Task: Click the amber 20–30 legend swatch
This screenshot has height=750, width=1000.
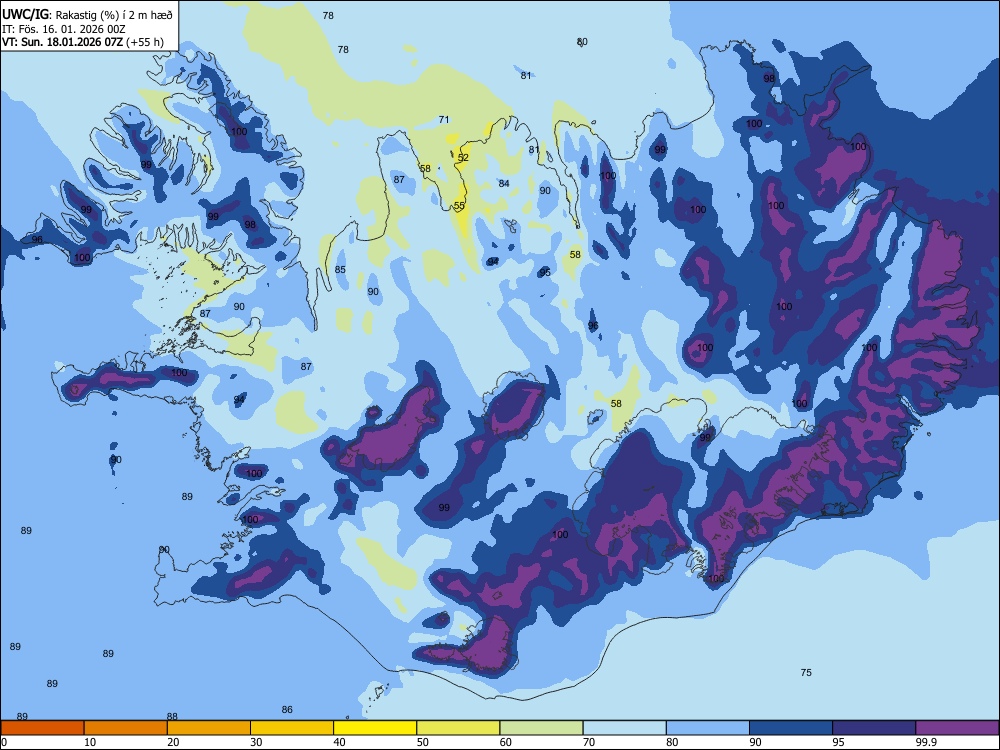Action: 209,728
